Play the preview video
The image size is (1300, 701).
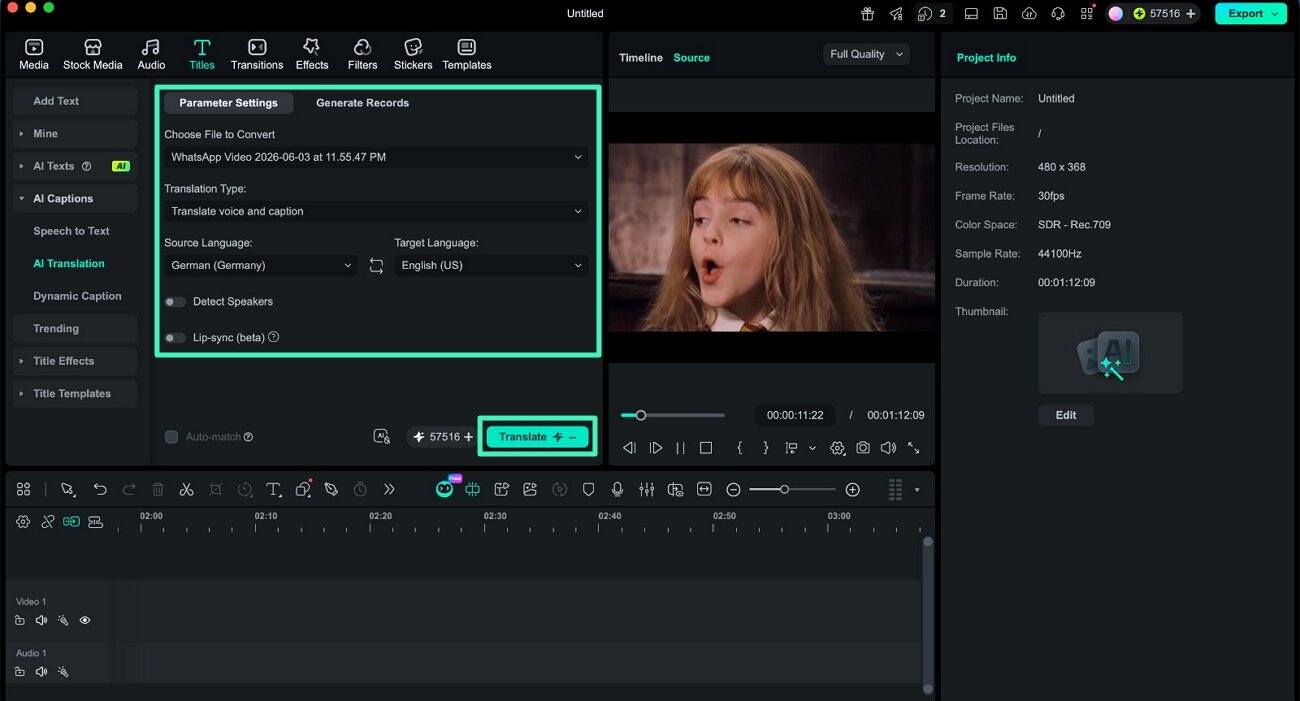[x=656, y=448]
